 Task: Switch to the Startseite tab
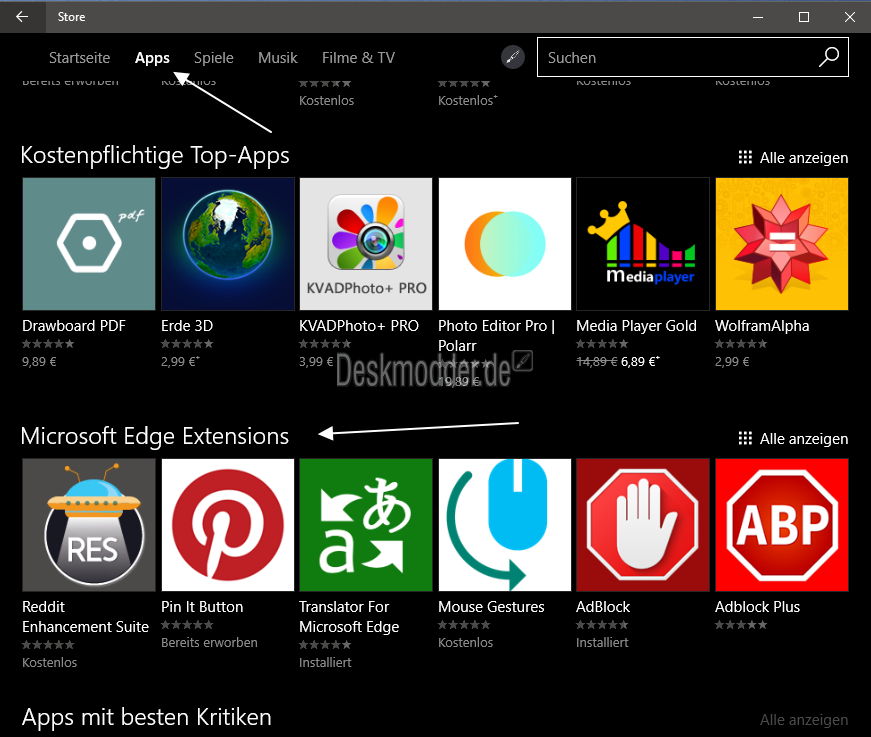(x=79, y=58)
